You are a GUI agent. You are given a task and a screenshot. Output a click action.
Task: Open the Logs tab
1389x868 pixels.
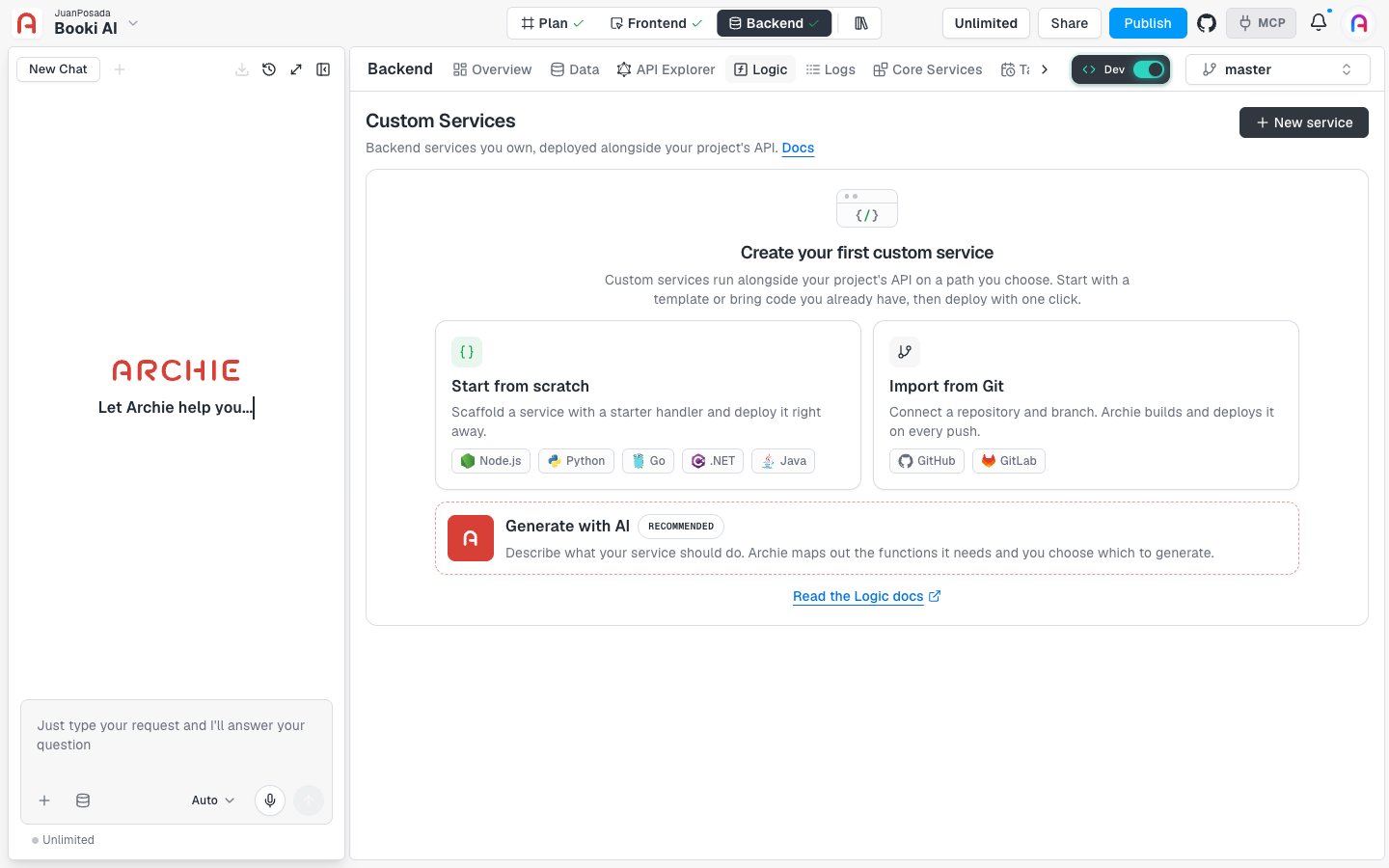[x=831, y=69]
